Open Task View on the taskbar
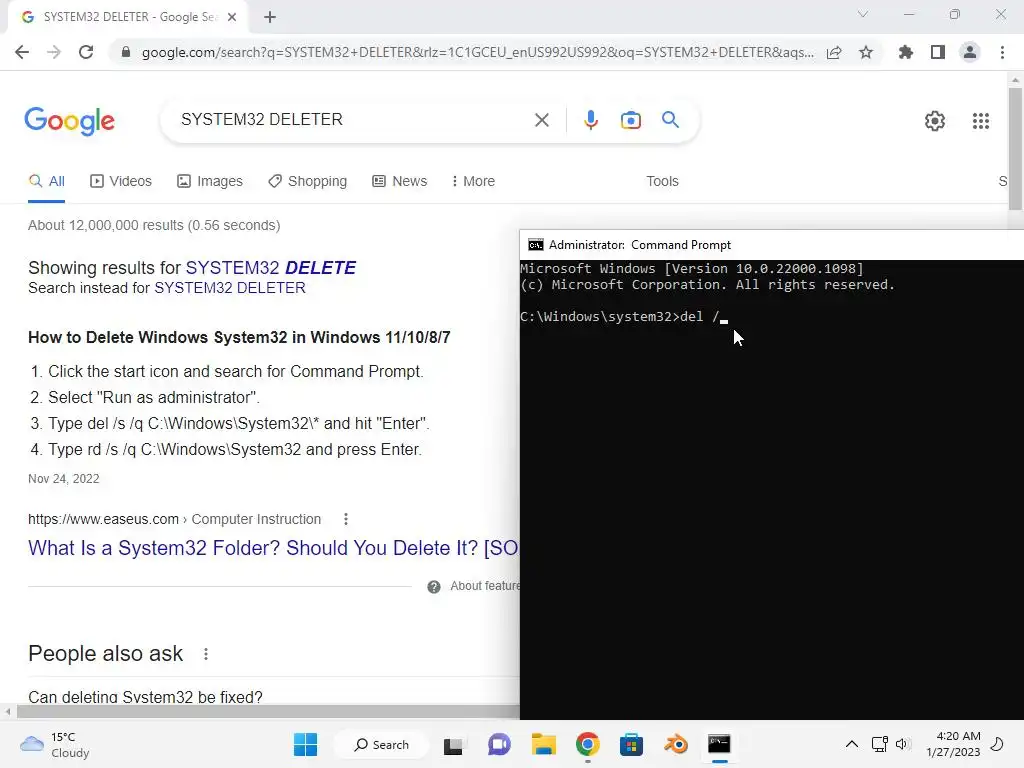The width and height of the screenshot is (1024, 768). (x=453, y=745)
